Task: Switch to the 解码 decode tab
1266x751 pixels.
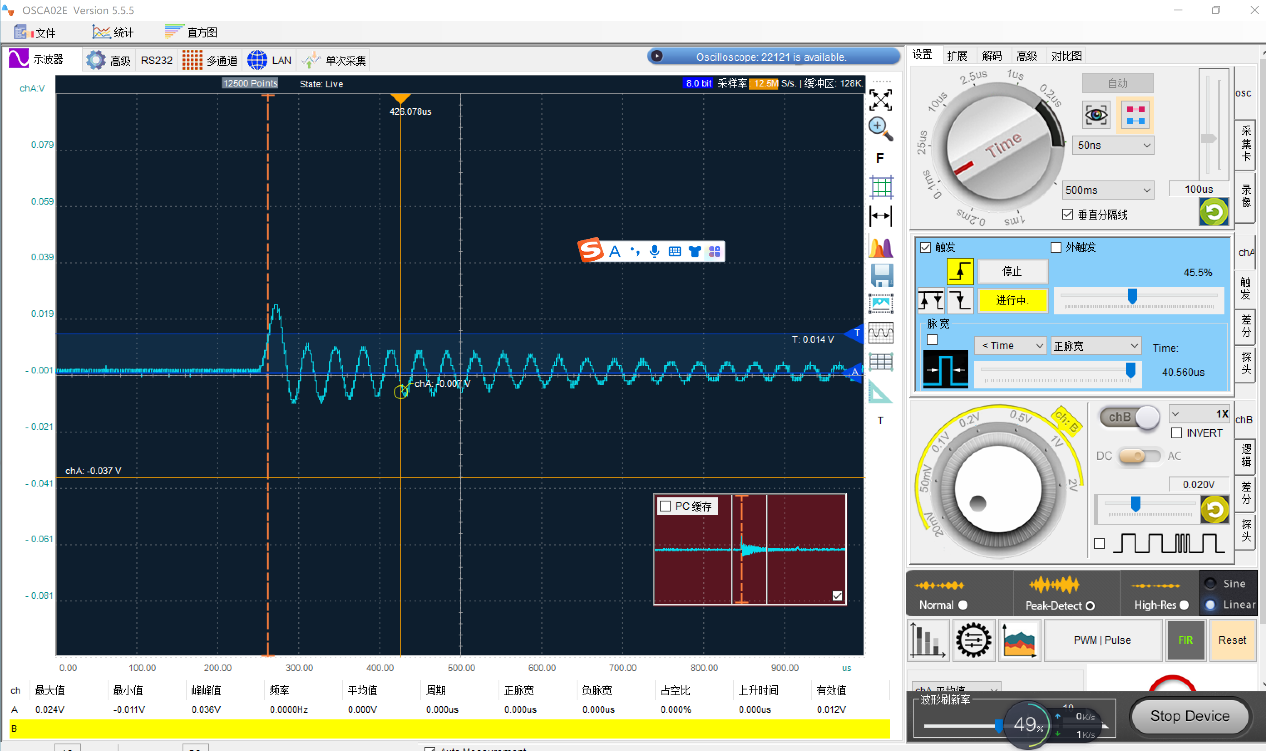Action: [x=991, y=56]
